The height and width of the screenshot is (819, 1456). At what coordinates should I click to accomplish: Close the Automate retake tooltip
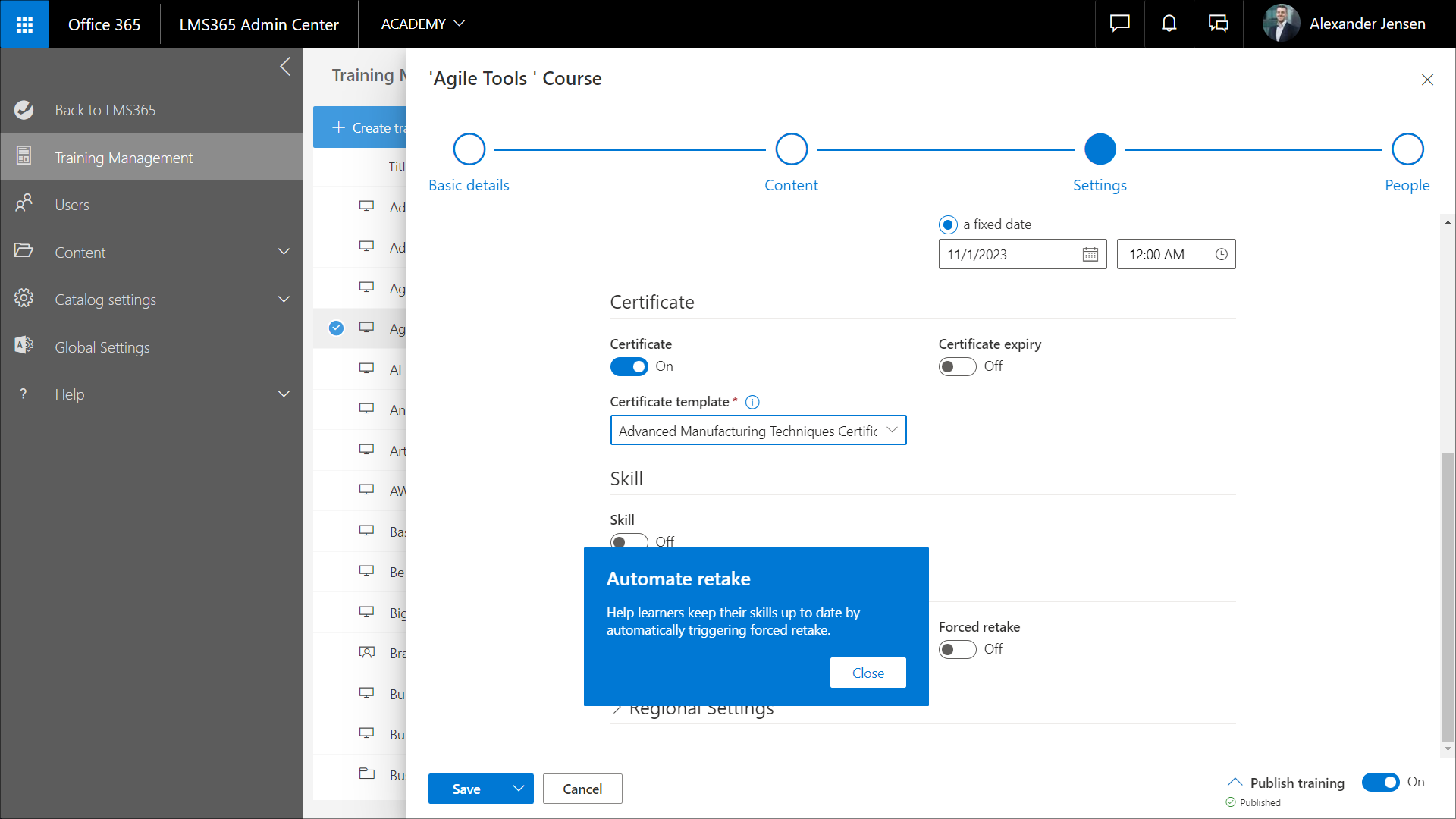click(868, 673)
